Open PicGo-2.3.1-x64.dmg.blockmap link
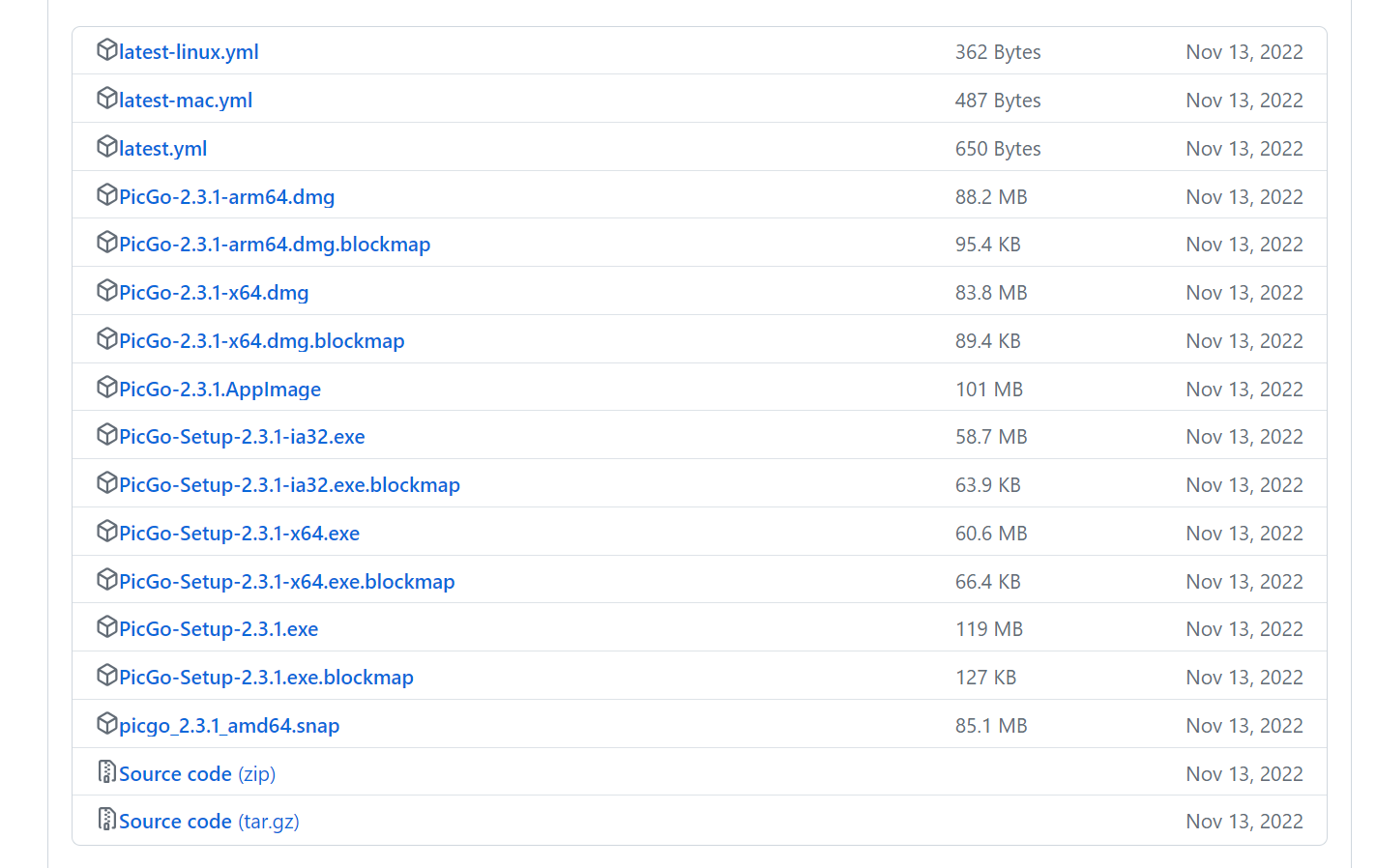This screenshot has height=868, width=1376. click(x=261, y=341)
